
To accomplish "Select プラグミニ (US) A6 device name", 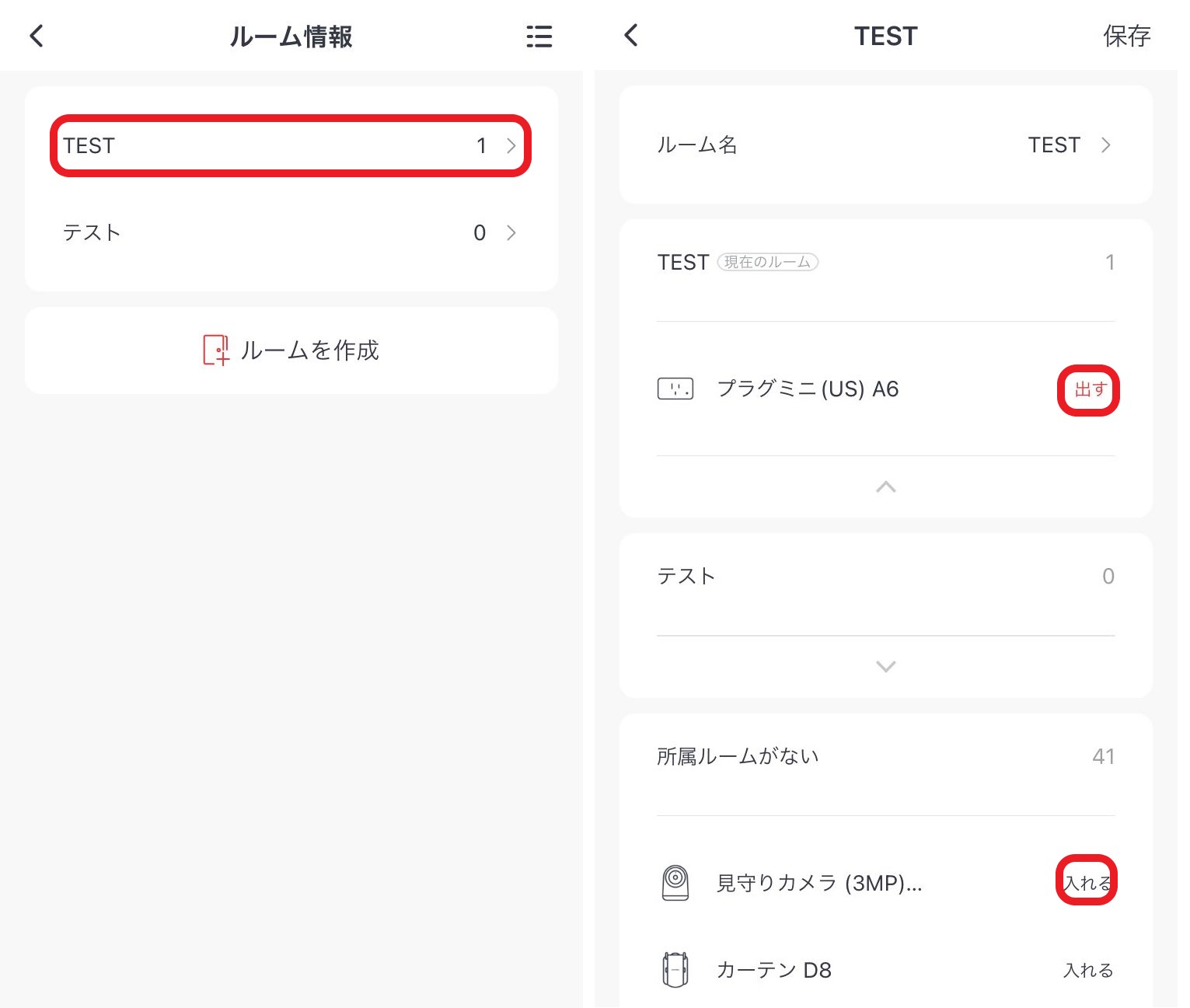I will (808, 389).
